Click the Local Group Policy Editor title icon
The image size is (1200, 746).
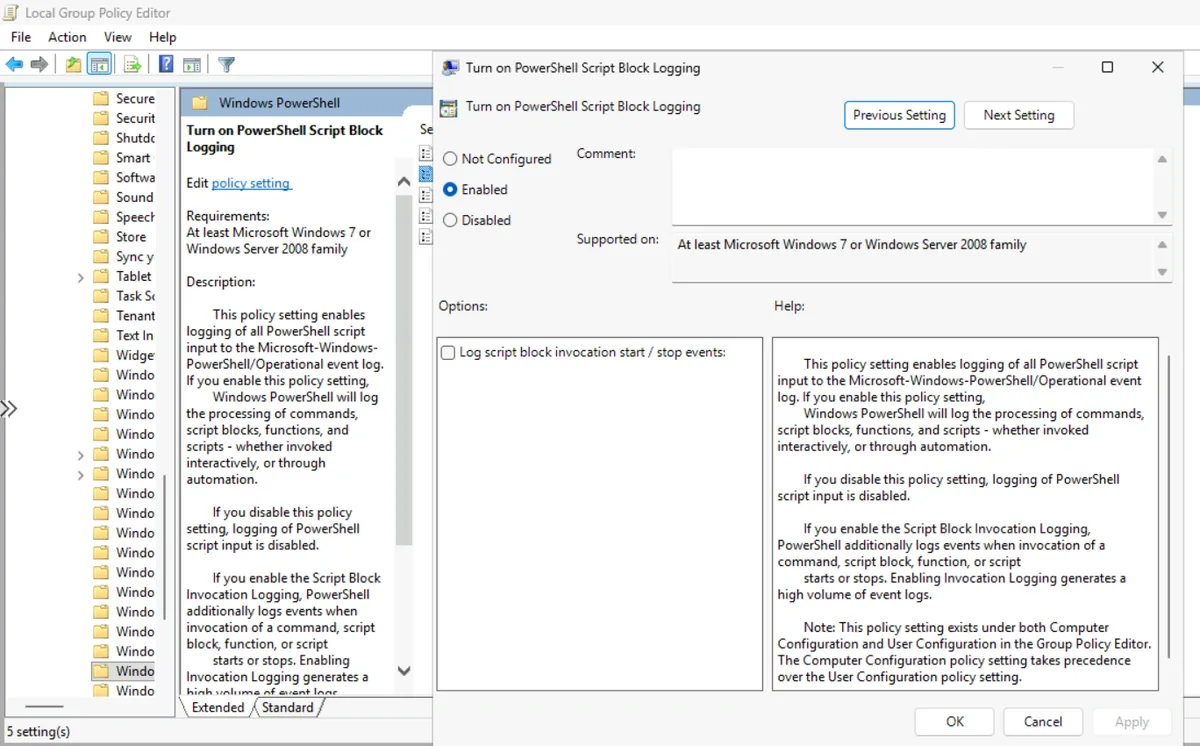pyautogui.click(x=11, y=13)
